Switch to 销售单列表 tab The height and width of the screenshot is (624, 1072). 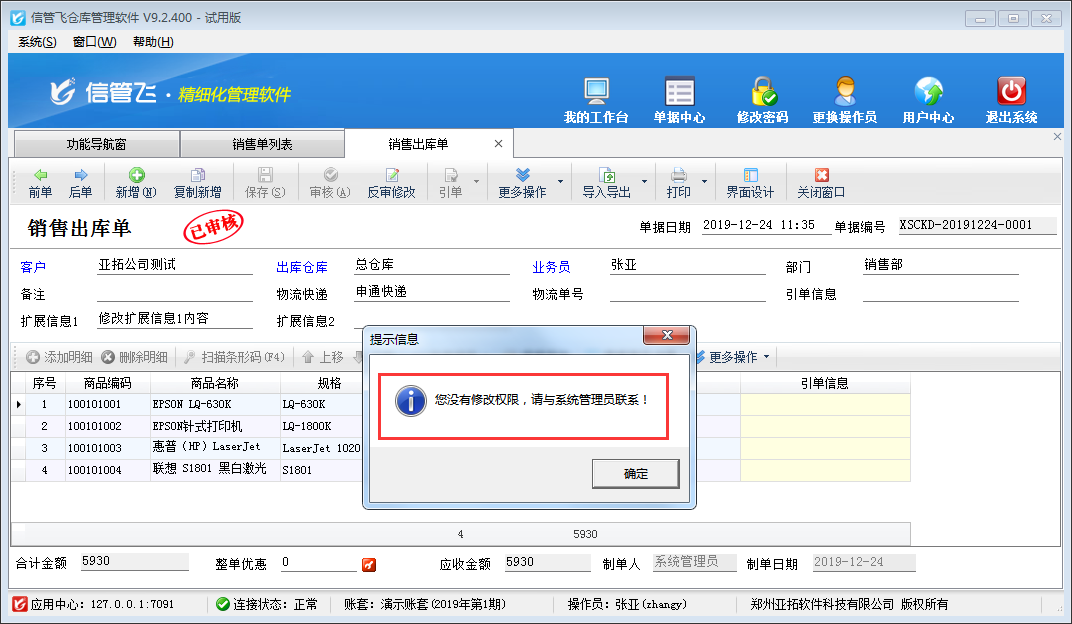pyautogui.click(x=262, y=144)
